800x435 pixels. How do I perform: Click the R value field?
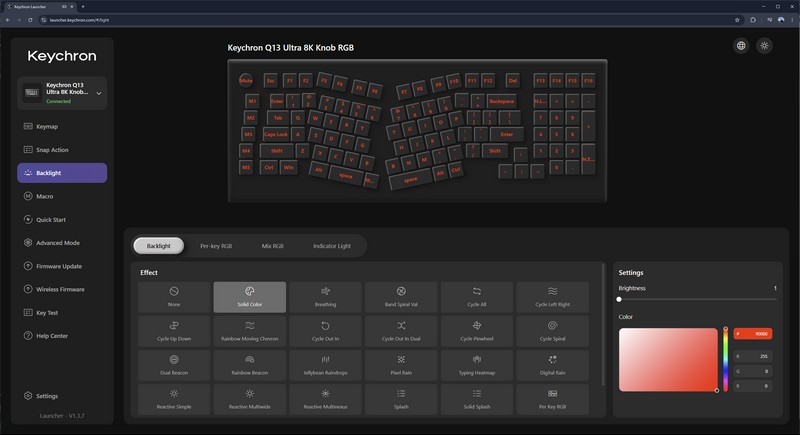pos(753,356)
